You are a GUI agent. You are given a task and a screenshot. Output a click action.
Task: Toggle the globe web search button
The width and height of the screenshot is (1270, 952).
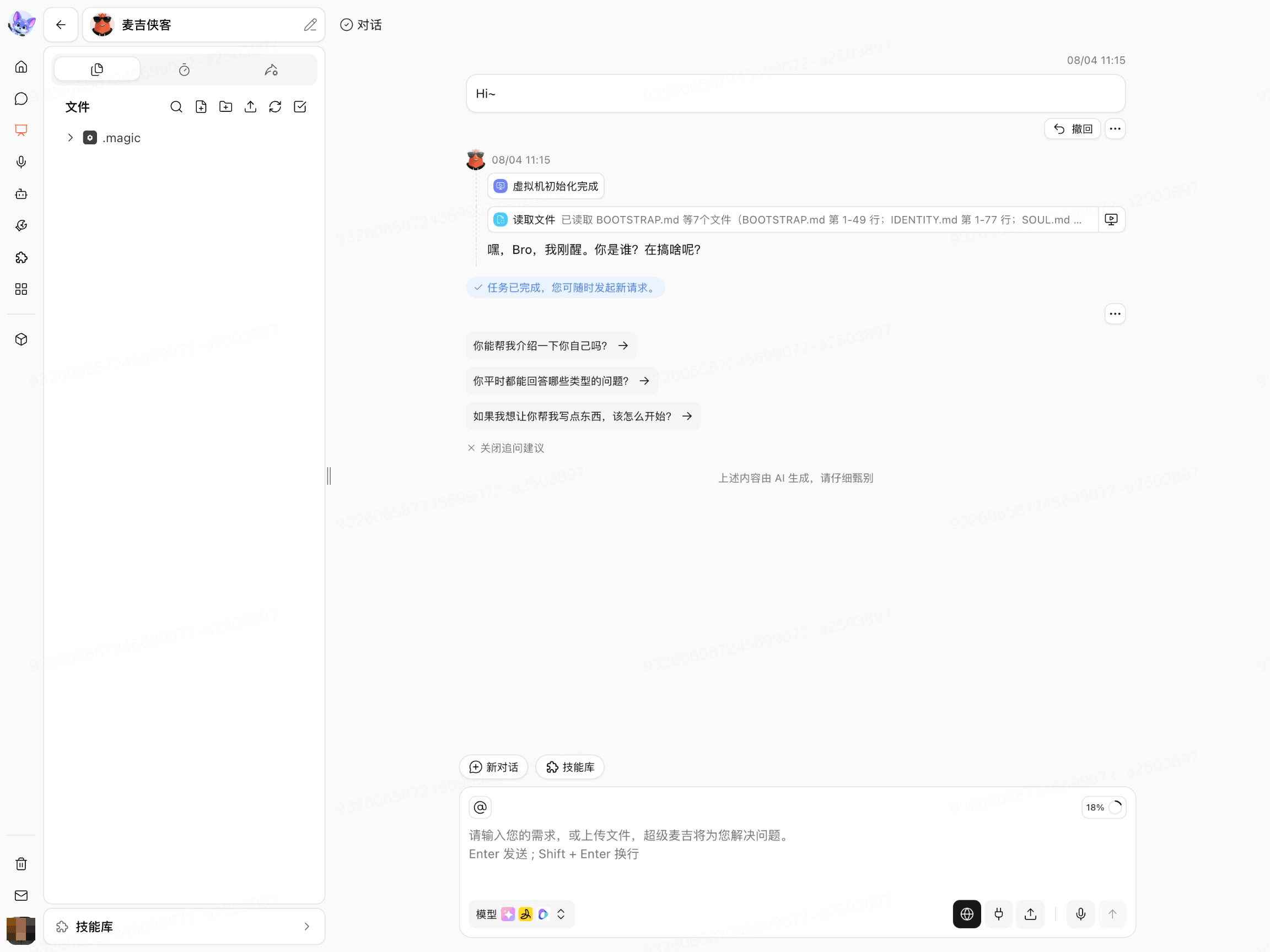click(x=967, y=914)
